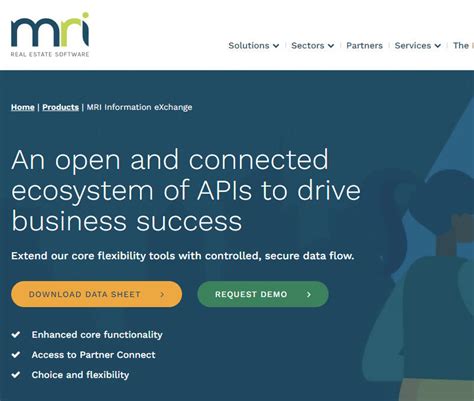Open the Products breadcrumb link

click(60, 107)
